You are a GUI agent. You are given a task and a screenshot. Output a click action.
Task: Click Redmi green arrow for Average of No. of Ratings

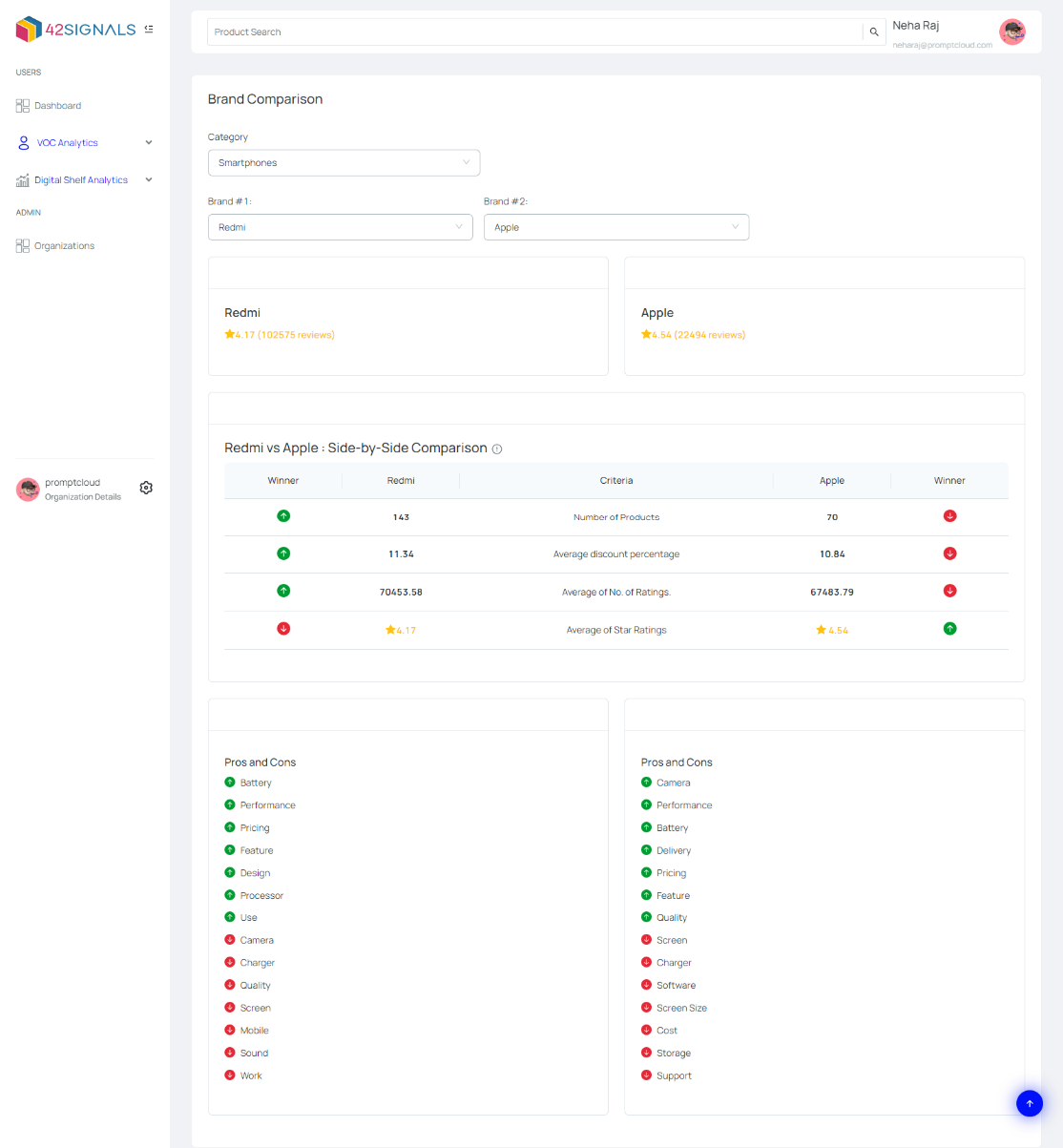coord(283,591)
